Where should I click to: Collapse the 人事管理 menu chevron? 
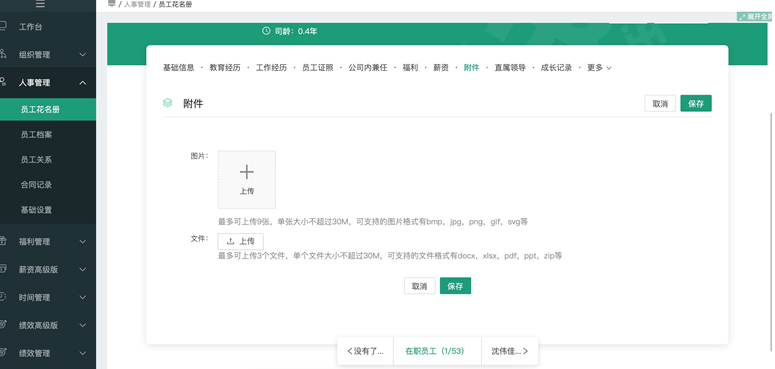click(x=83, y=82)
